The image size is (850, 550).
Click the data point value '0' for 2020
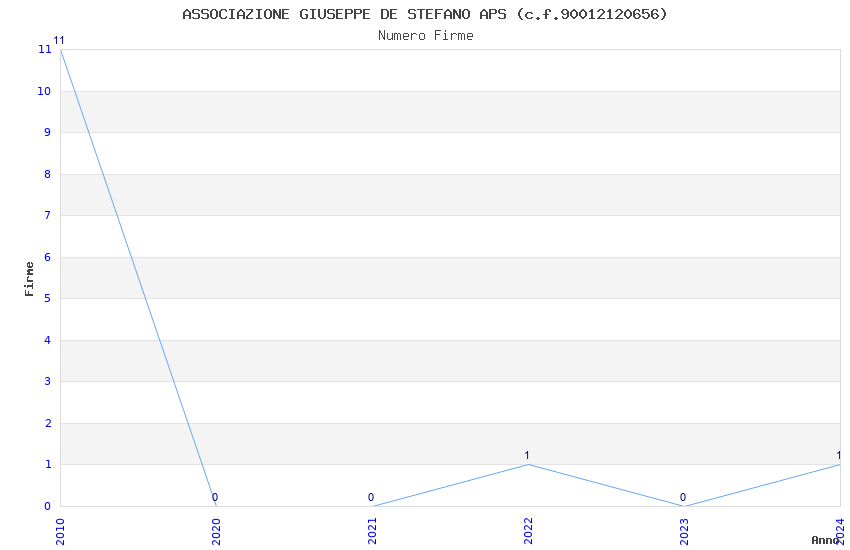click(x=215, y=497)
